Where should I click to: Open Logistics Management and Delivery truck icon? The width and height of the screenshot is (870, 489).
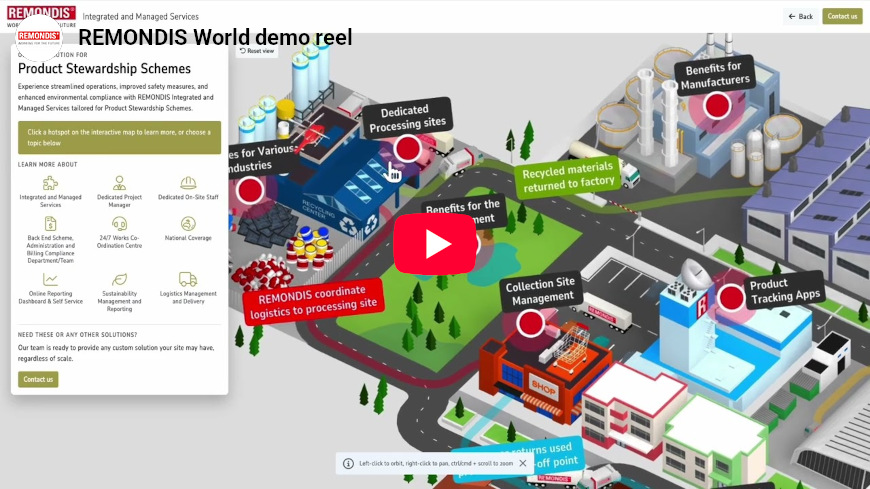(x=188, y=279)
